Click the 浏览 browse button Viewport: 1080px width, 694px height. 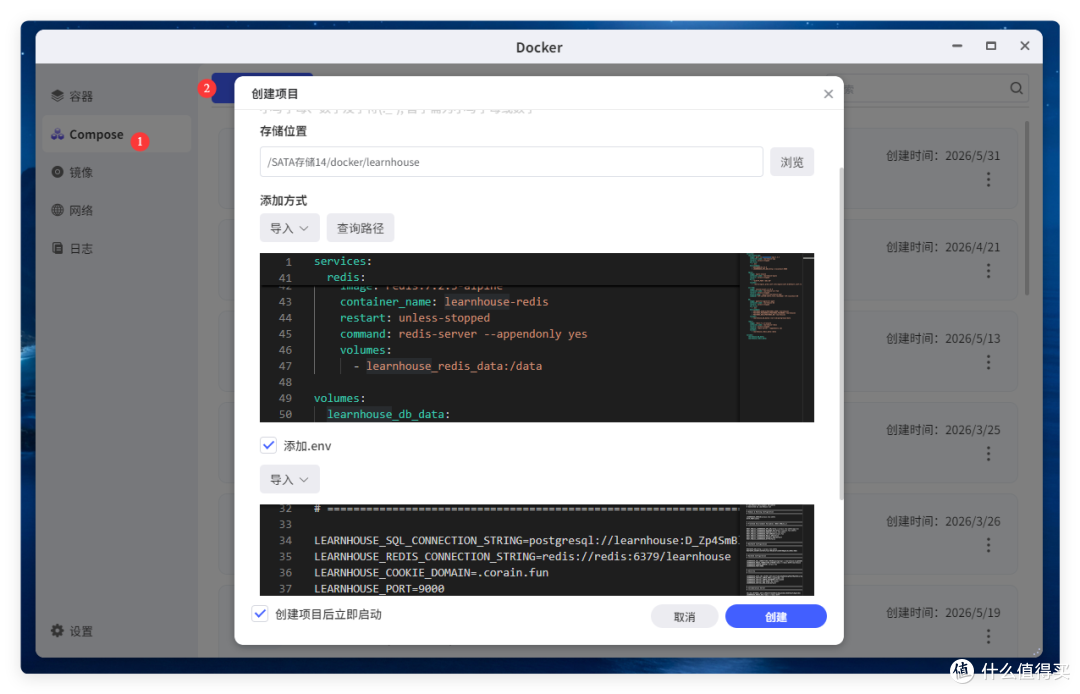(791, 162)
